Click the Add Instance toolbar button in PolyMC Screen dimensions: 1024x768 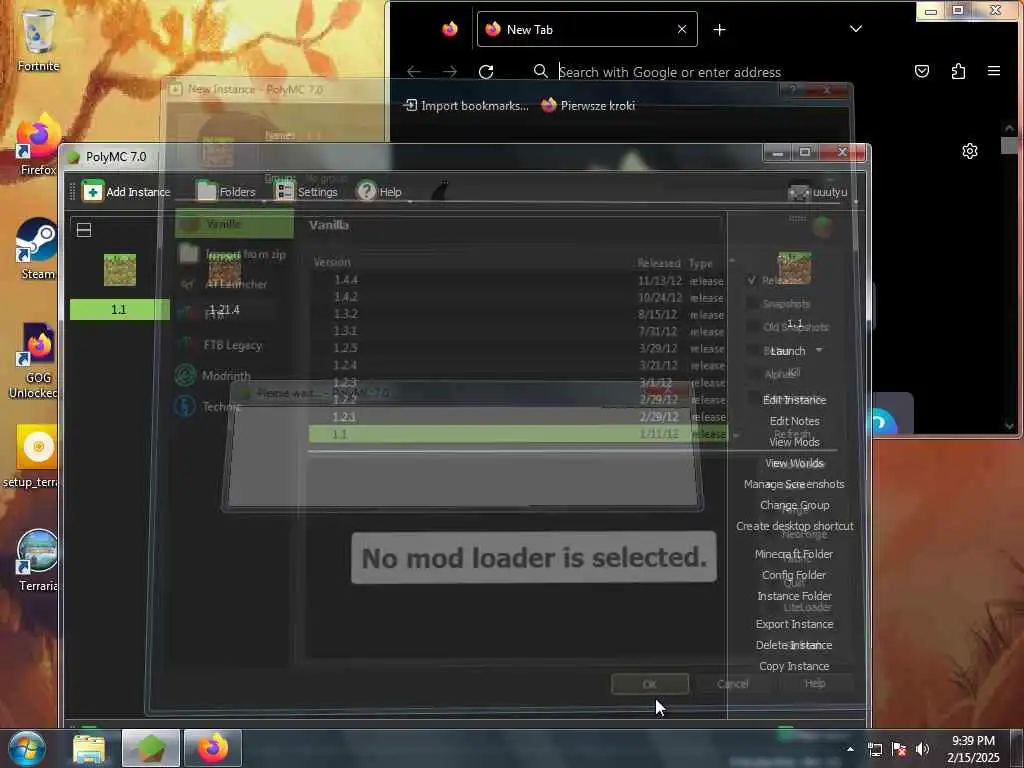[x=126, y=191]
